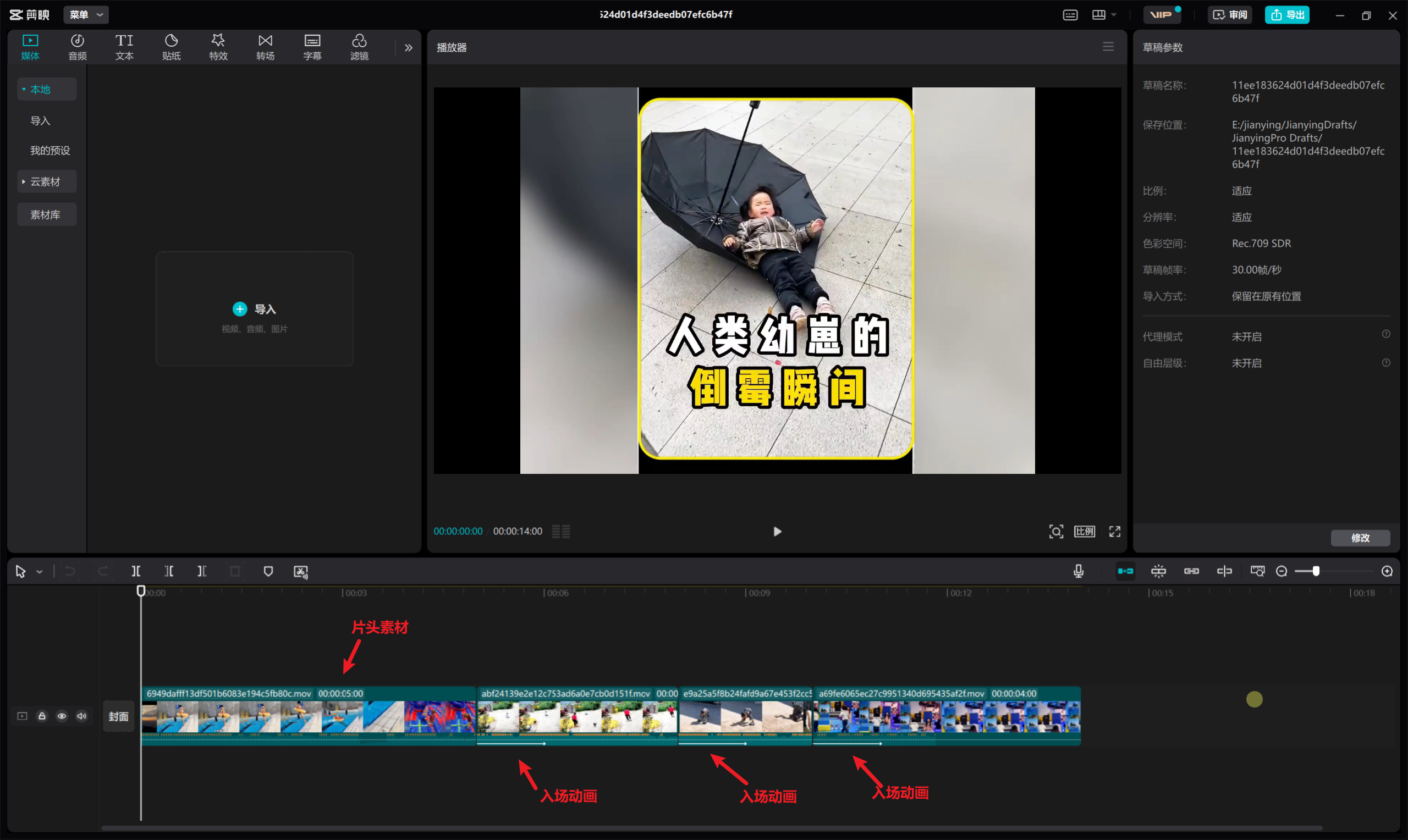The width and height of the screenshot is (1408, 840).
Task: Click the split clip tool icon
Action: coord(136,571)
